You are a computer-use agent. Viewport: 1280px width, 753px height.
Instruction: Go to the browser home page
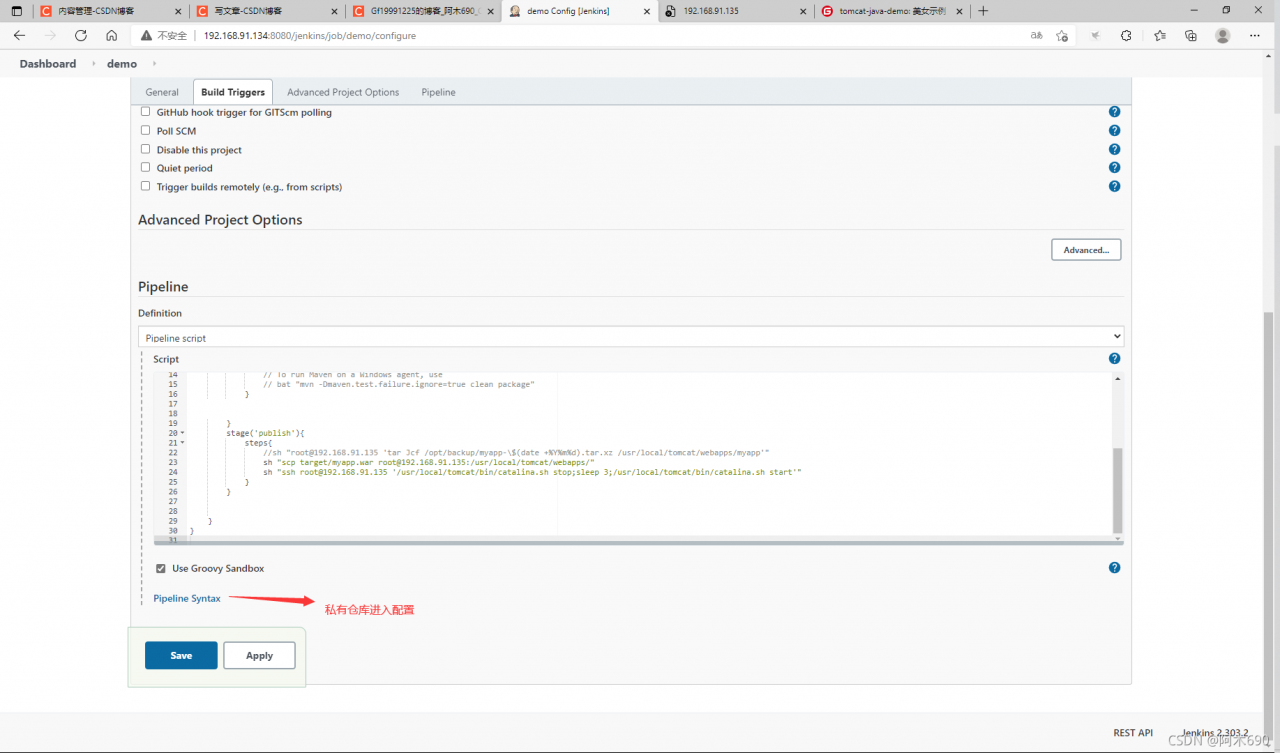[112, 35]
